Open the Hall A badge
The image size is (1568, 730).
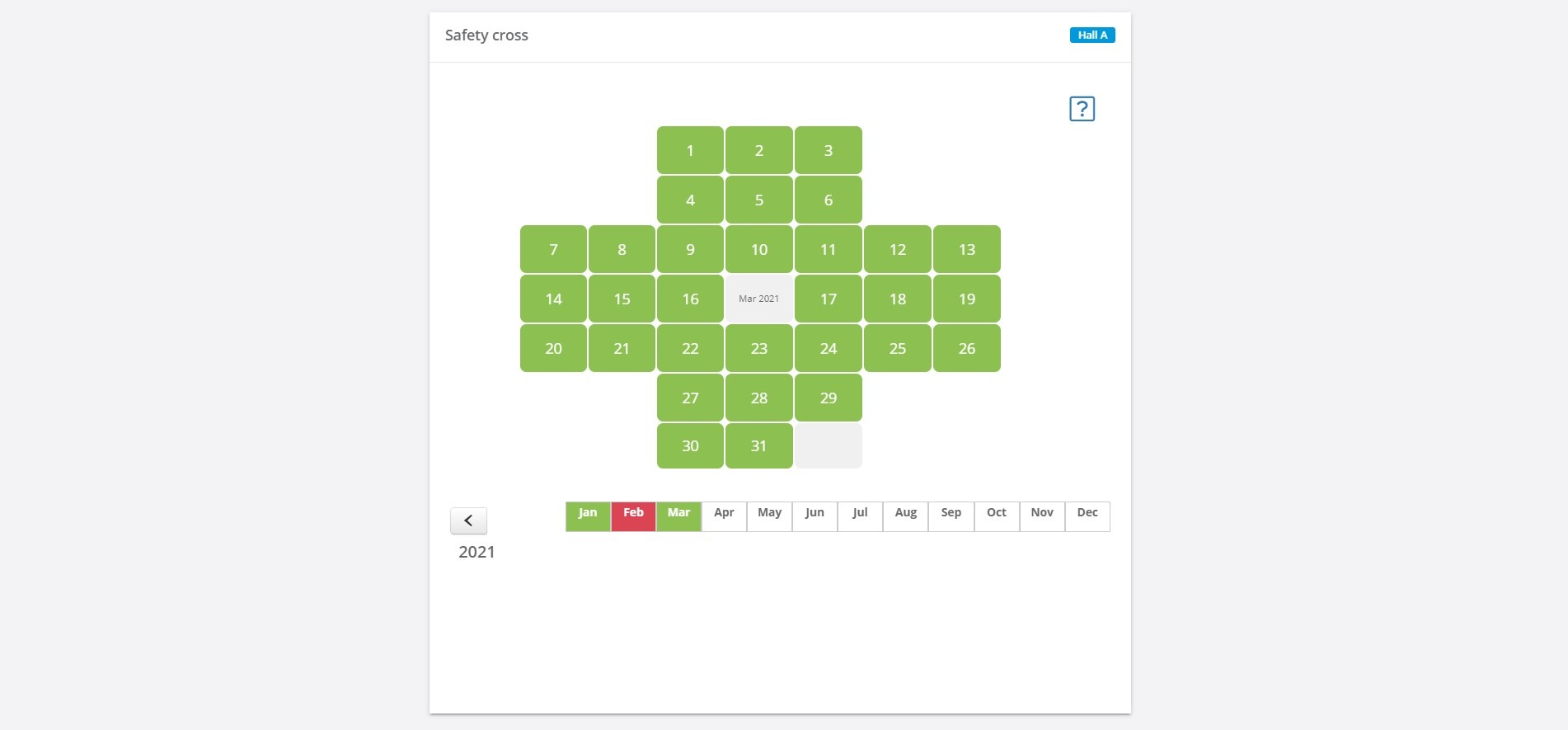(1092, 35)
